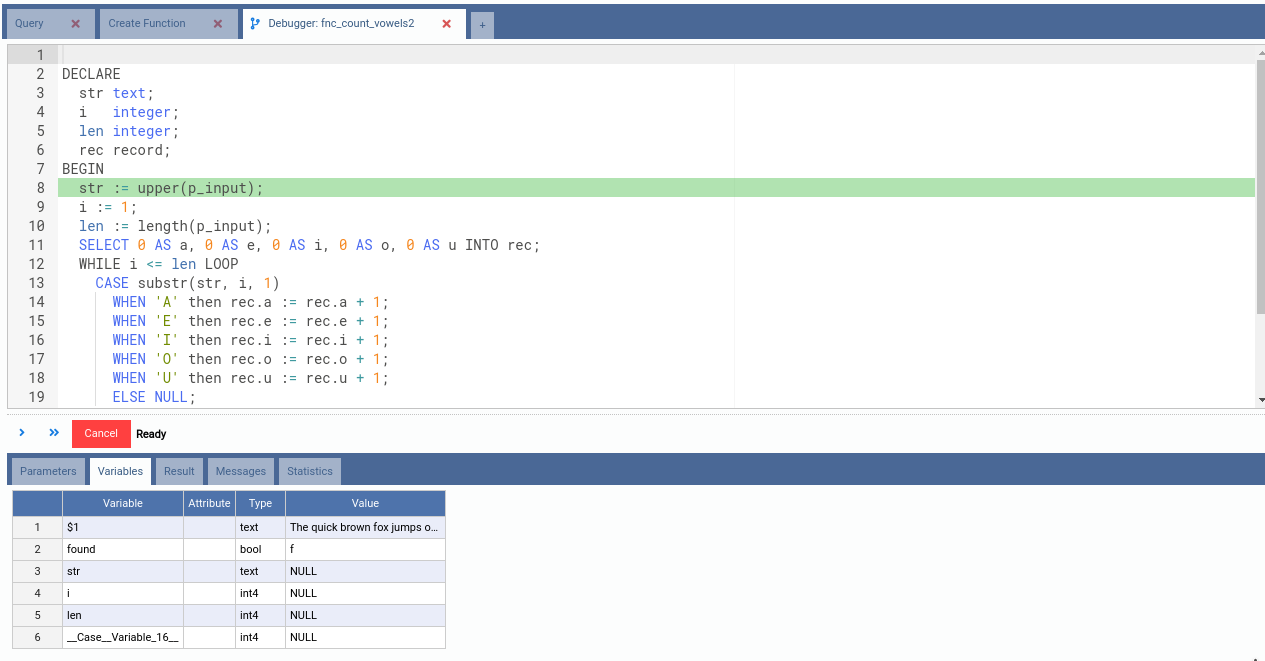Close the Query tab

(x=75, y=24)
